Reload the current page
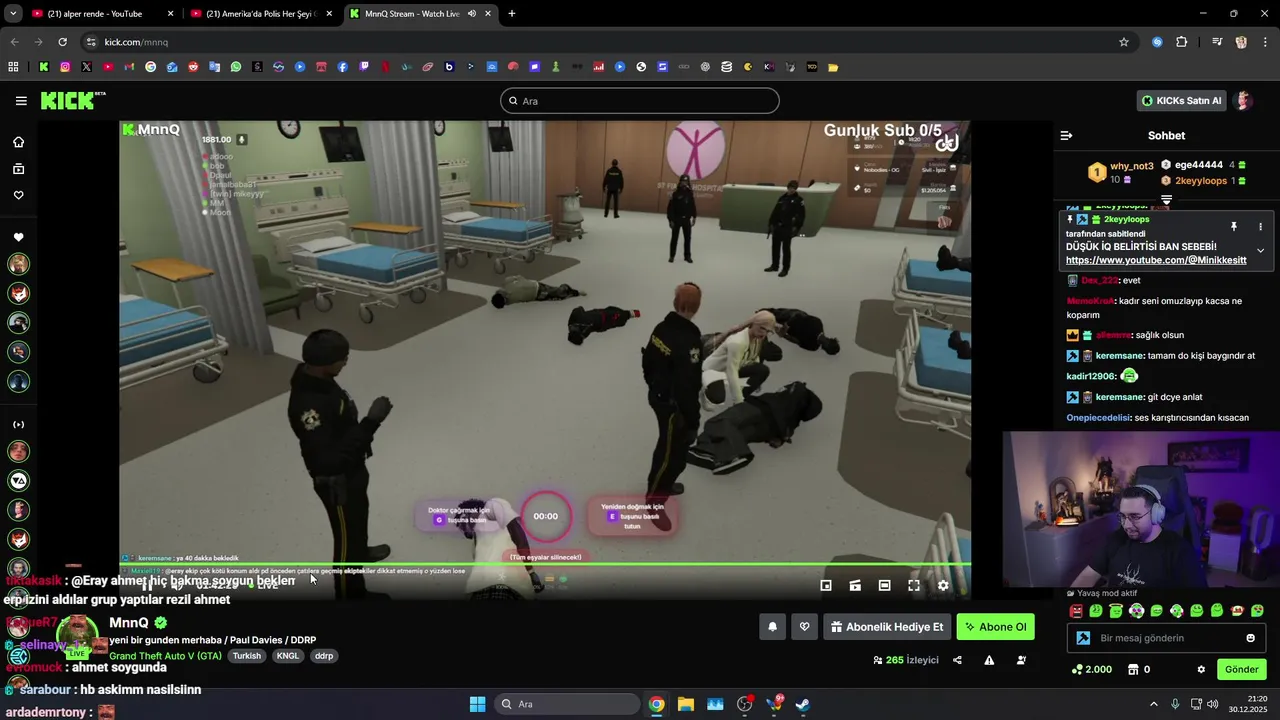Image resolution: width=1280 pixels, height=720 pixels. point(62,42)
